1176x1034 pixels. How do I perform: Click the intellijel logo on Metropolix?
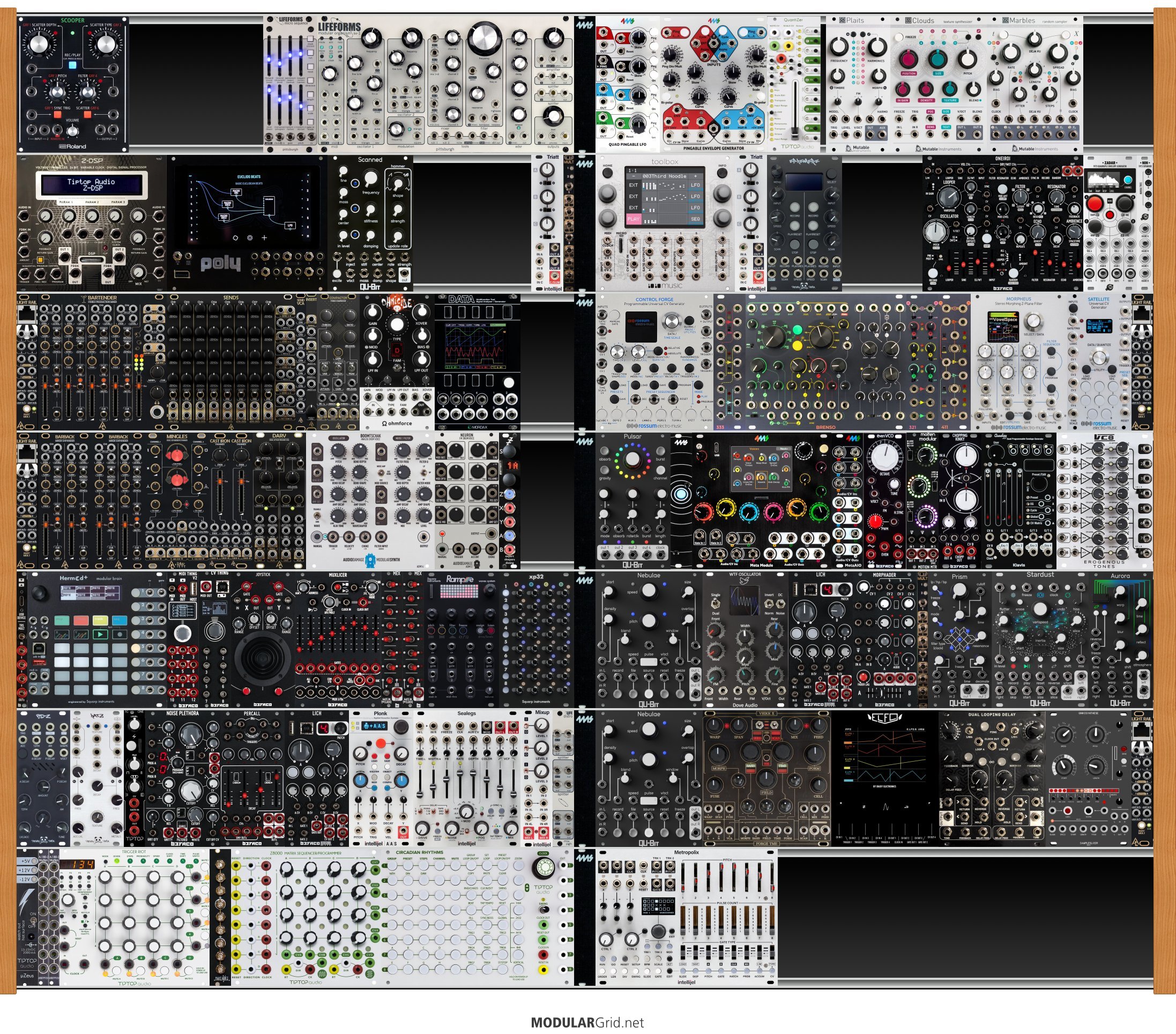pos(687,981)
